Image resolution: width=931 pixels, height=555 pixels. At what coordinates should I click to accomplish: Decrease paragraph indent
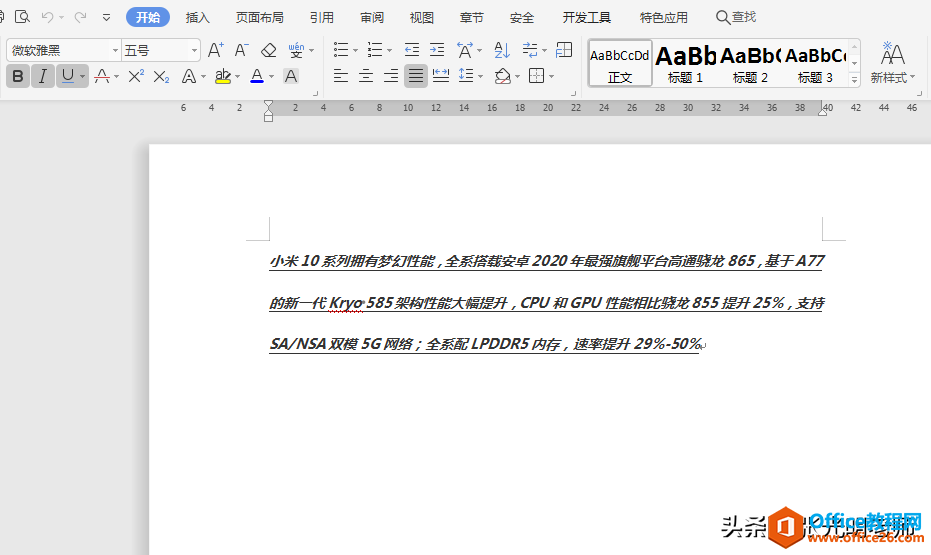(x=411, y=50)
